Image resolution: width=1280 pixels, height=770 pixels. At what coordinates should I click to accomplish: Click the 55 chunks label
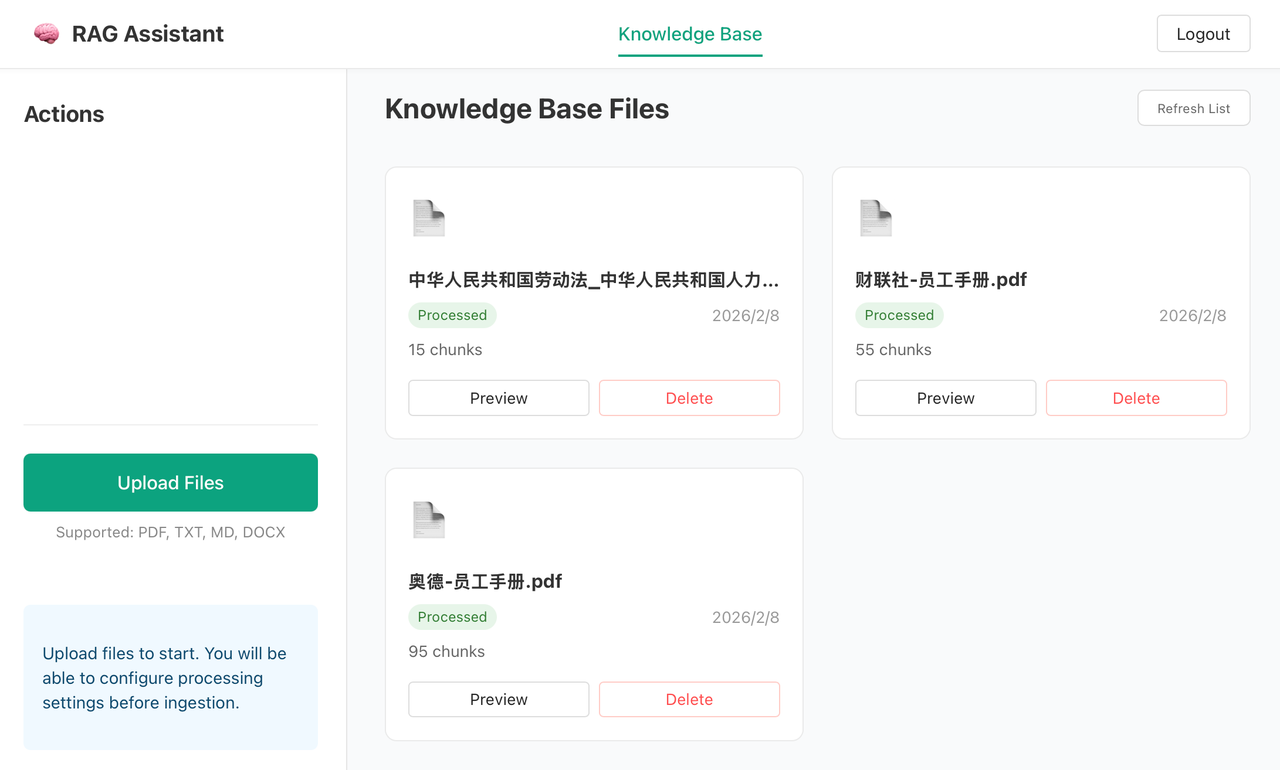click(893, 350)
